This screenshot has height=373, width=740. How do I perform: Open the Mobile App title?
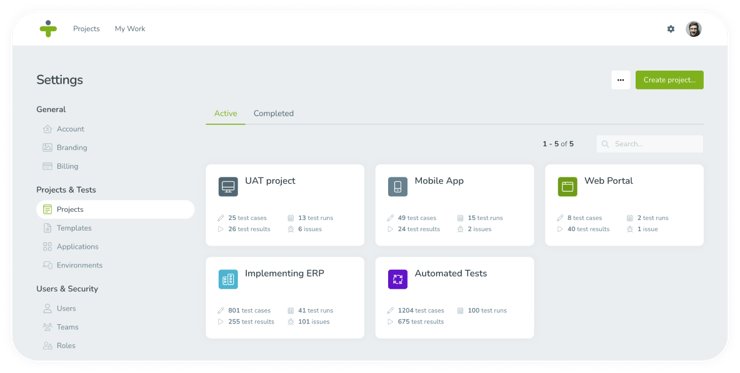[x=439, y=181]
